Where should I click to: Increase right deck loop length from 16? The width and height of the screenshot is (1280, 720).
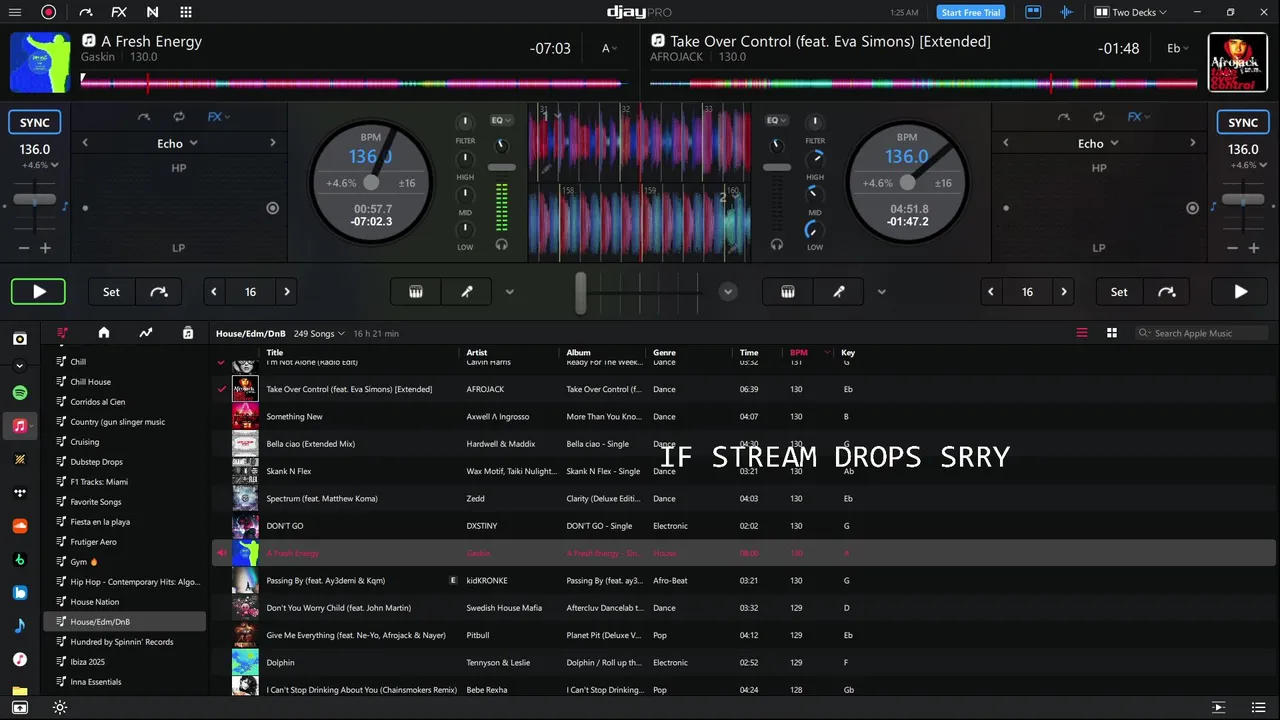[1064, 292]
